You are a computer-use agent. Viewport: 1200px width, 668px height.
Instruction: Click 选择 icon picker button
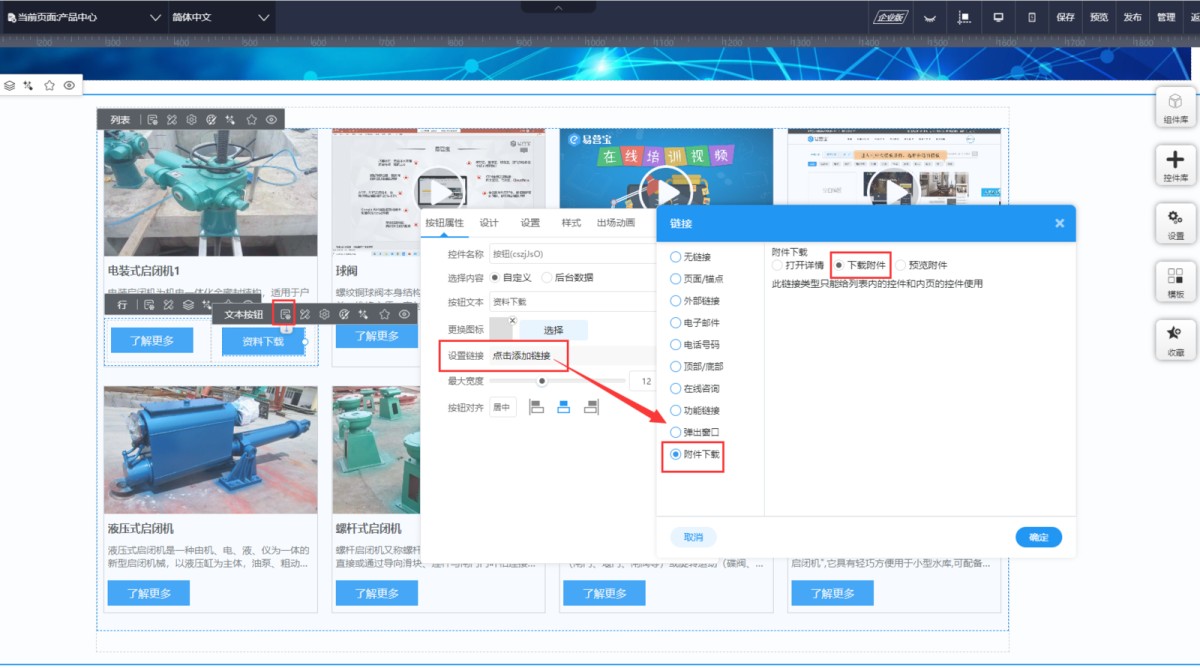pyautogui.click(x=553, y=330)
